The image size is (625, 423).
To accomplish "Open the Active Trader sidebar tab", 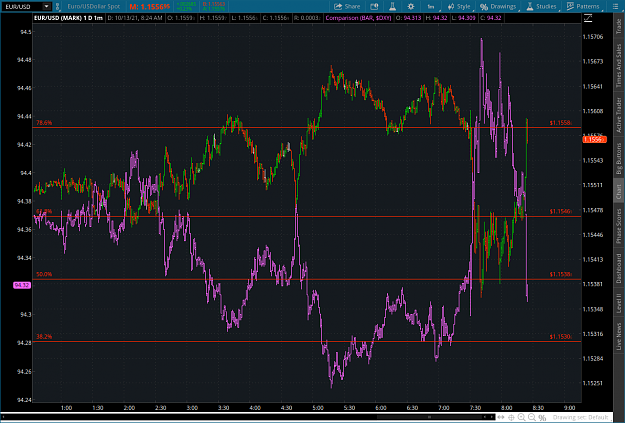I will (619, 115).
